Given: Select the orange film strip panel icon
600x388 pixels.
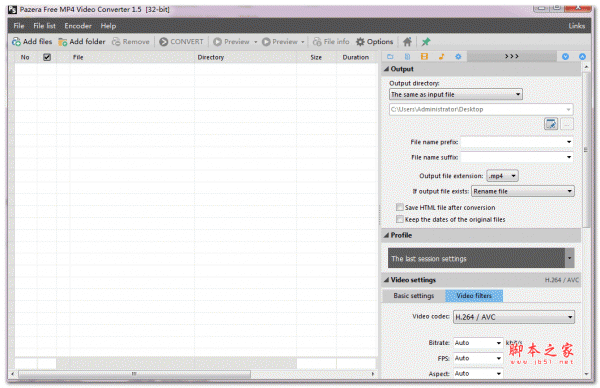Looking at the screenshot, I should click(x=424, y=57).
